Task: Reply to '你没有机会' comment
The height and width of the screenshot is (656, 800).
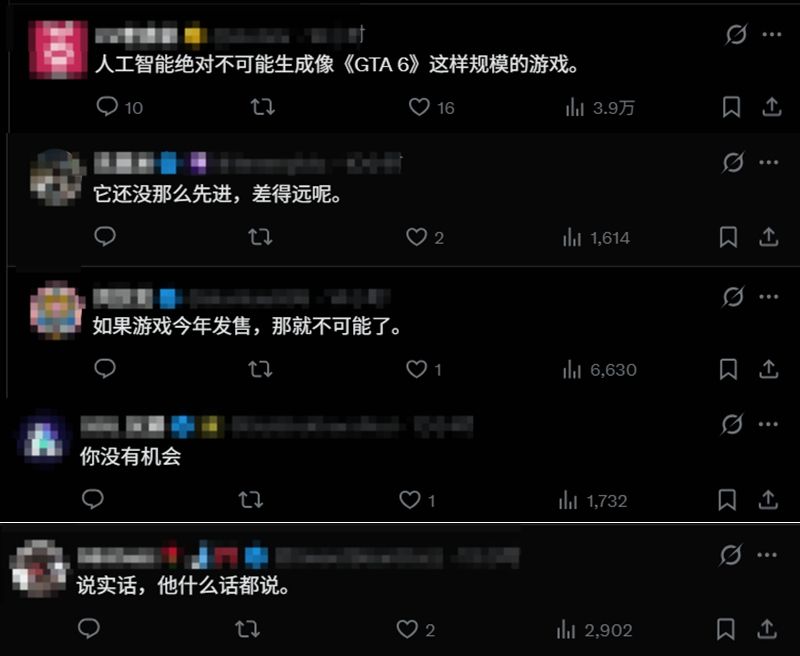Action: [x=92, y=499]
